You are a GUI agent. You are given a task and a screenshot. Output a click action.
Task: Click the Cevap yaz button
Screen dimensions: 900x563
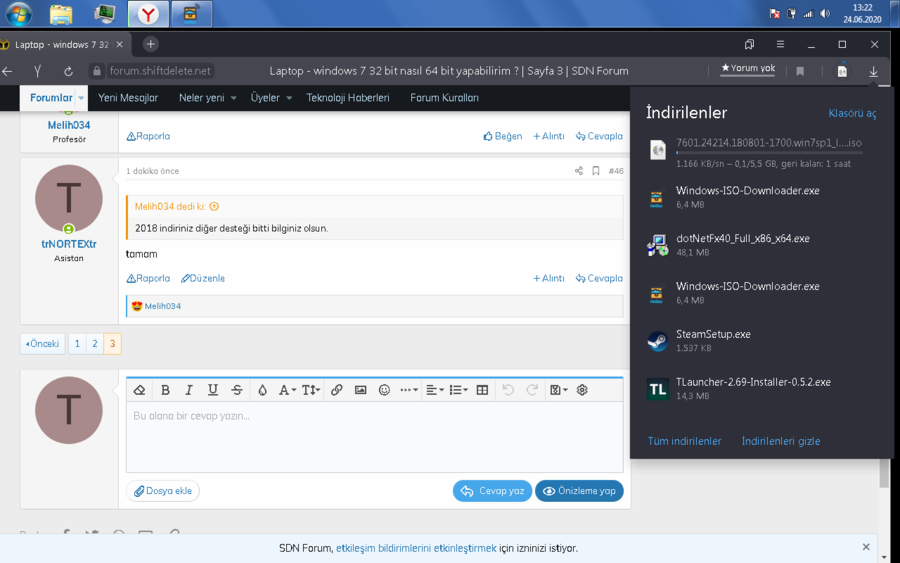492,491
